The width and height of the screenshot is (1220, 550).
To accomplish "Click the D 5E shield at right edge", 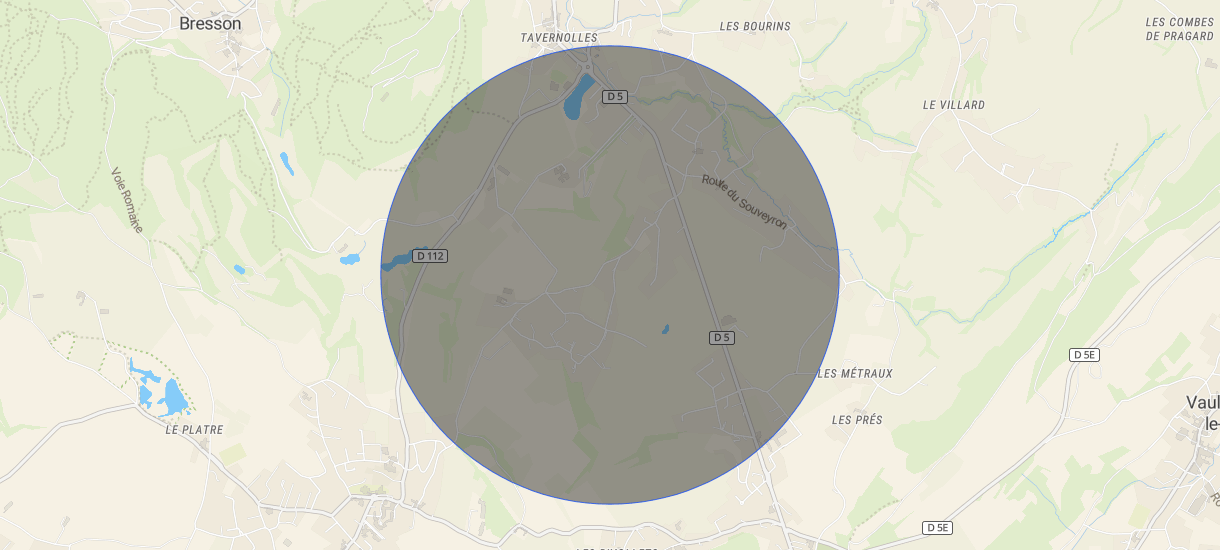I will (1084, 355).
